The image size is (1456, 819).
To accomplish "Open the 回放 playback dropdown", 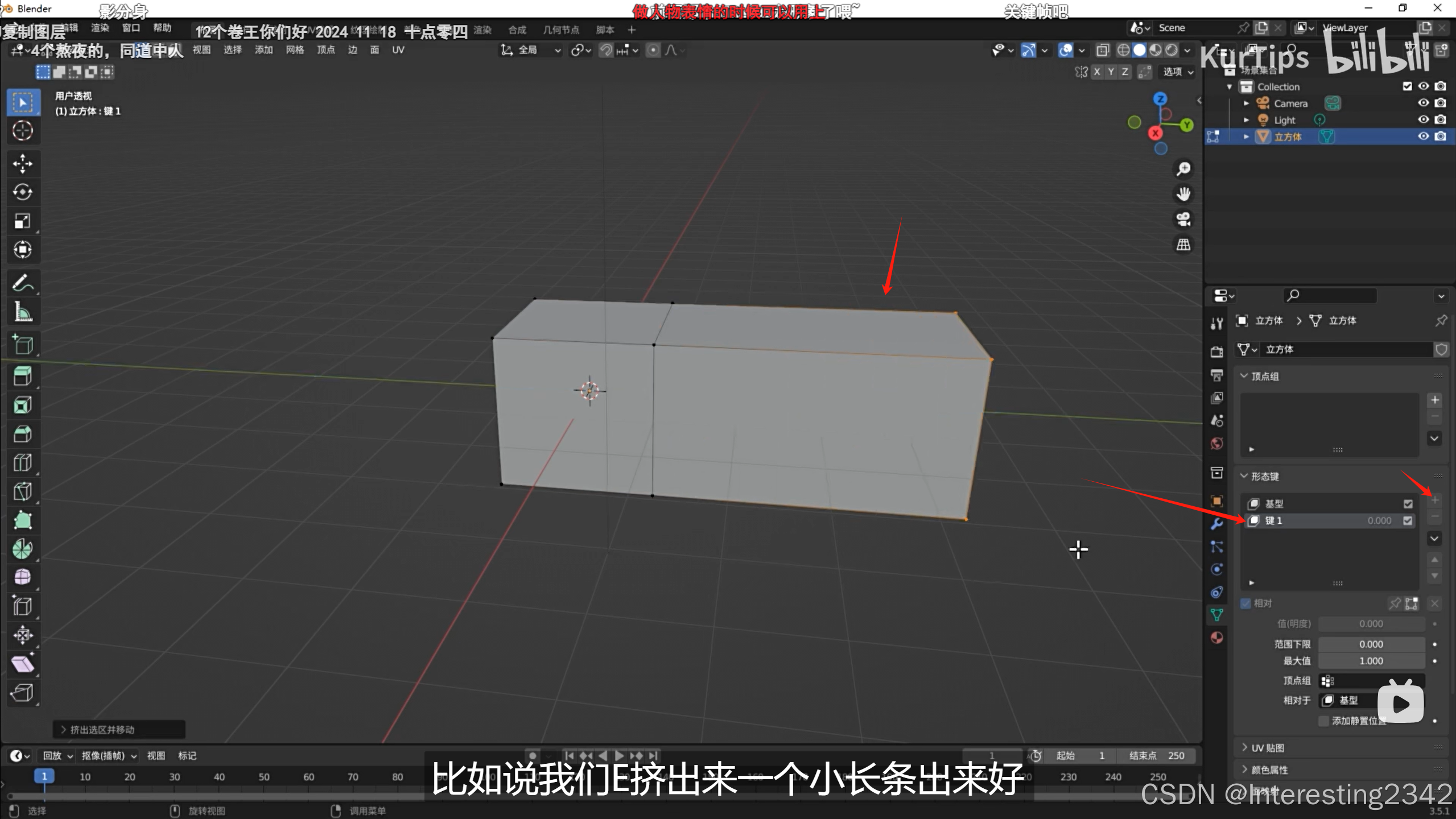I will point(57,756).
